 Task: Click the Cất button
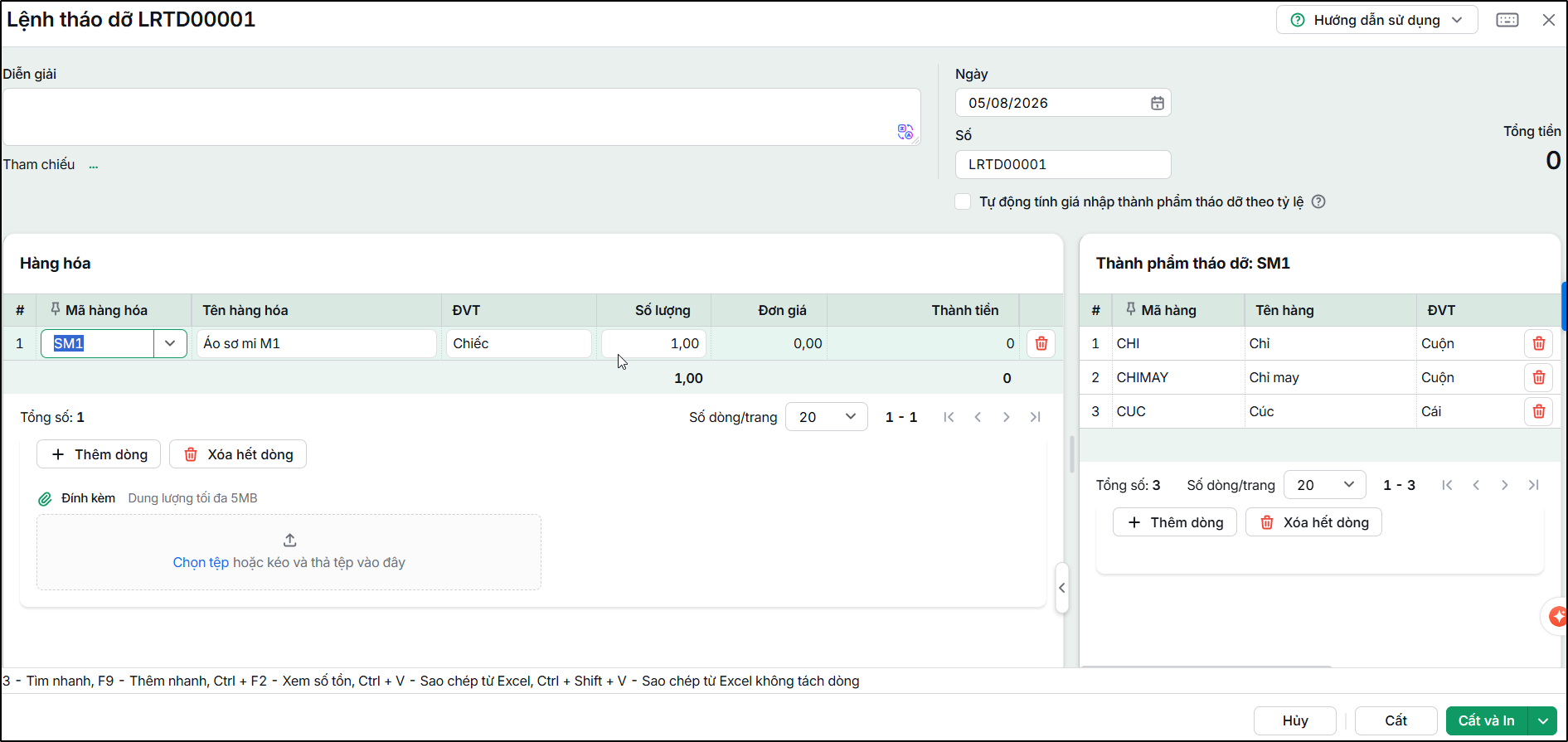click(x=1396, y=720)
